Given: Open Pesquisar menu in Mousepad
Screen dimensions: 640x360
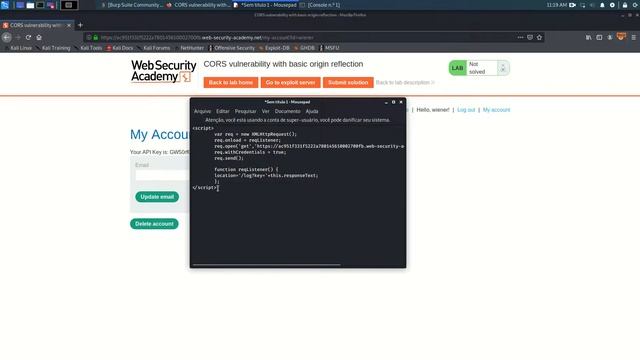Looking at the screenshot, I should [x=245, y=111].
